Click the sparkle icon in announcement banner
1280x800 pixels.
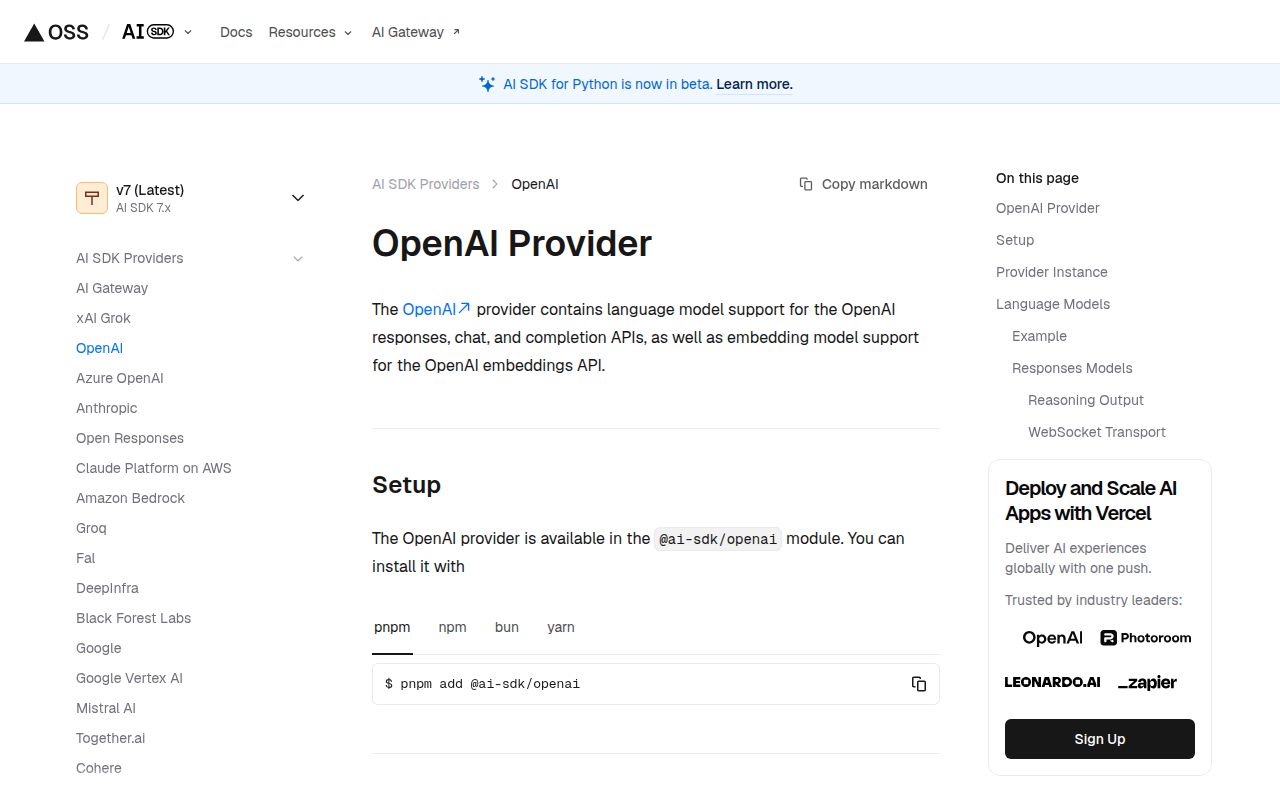click(487, 84)
